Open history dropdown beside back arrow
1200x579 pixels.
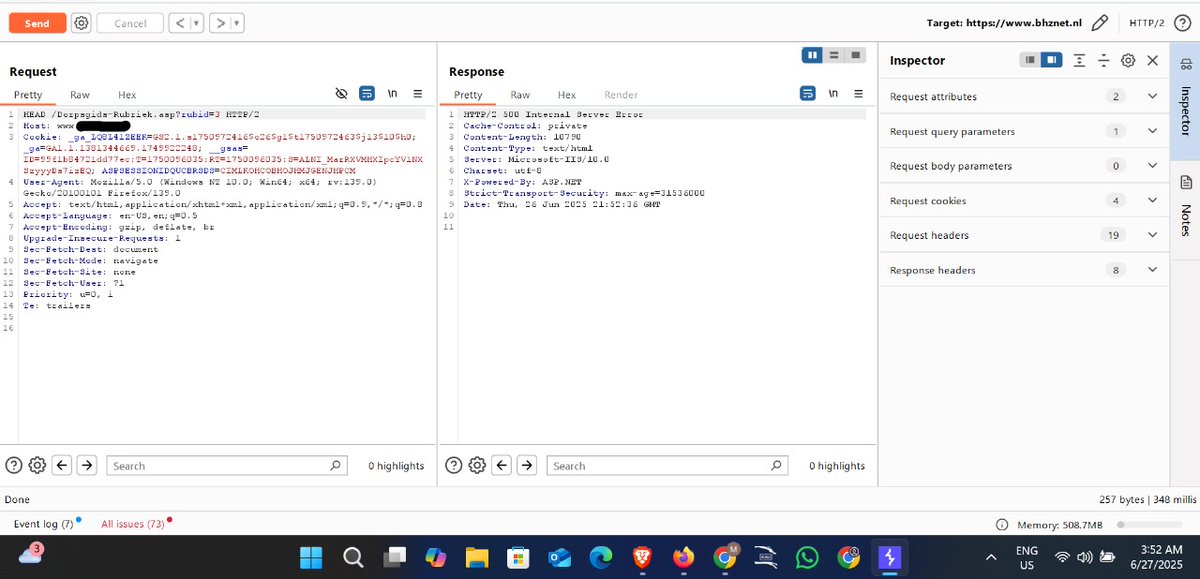[195, 22]
